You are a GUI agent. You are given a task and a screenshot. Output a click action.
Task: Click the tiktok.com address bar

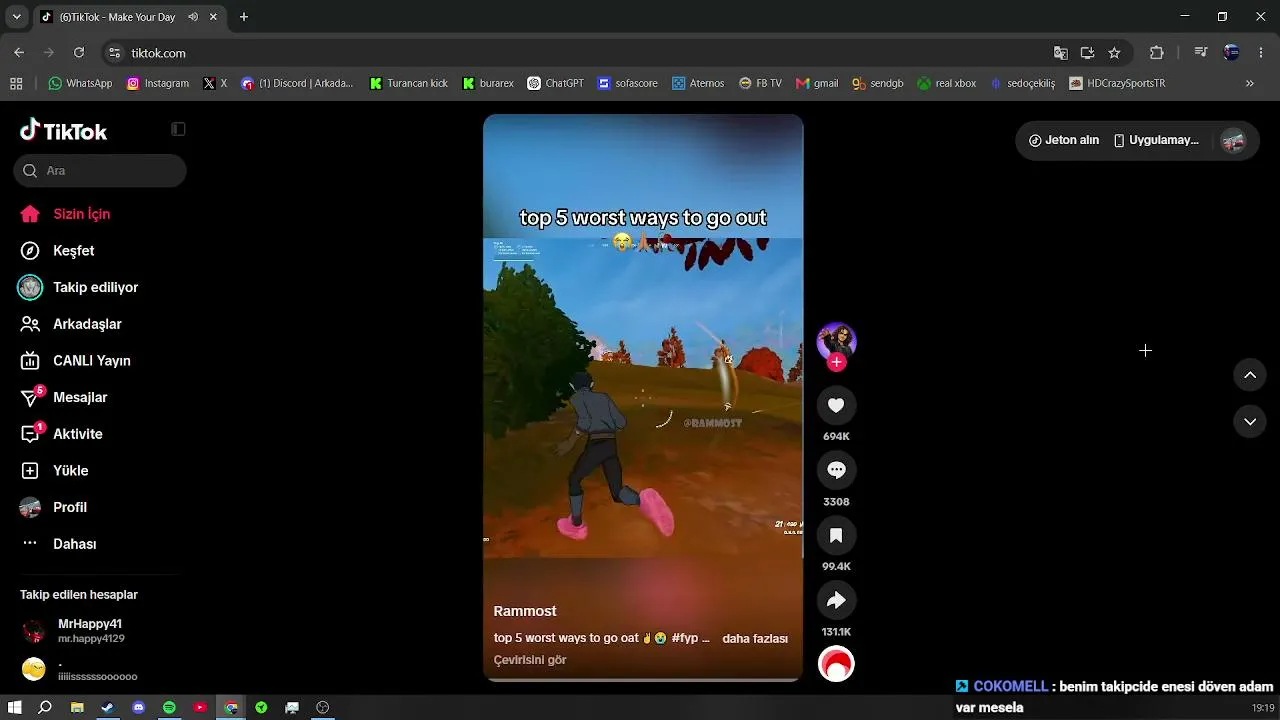[580, 53]
